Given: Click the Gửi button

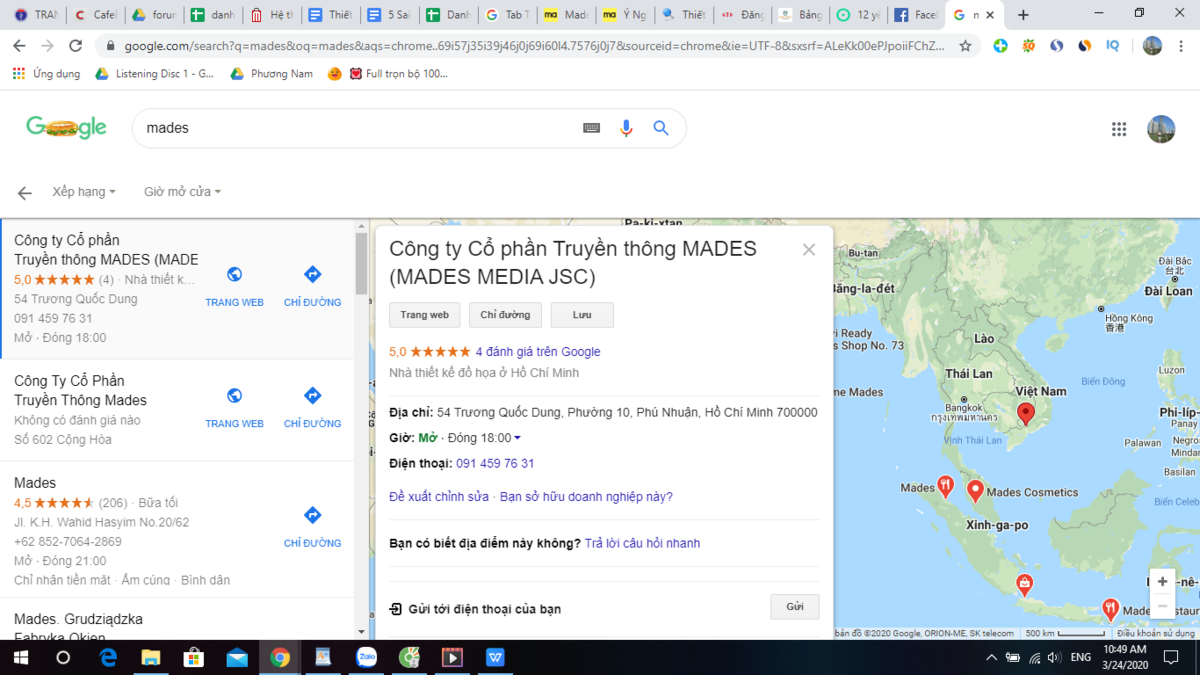Looking at the screenshot, I should click(795, 607).
